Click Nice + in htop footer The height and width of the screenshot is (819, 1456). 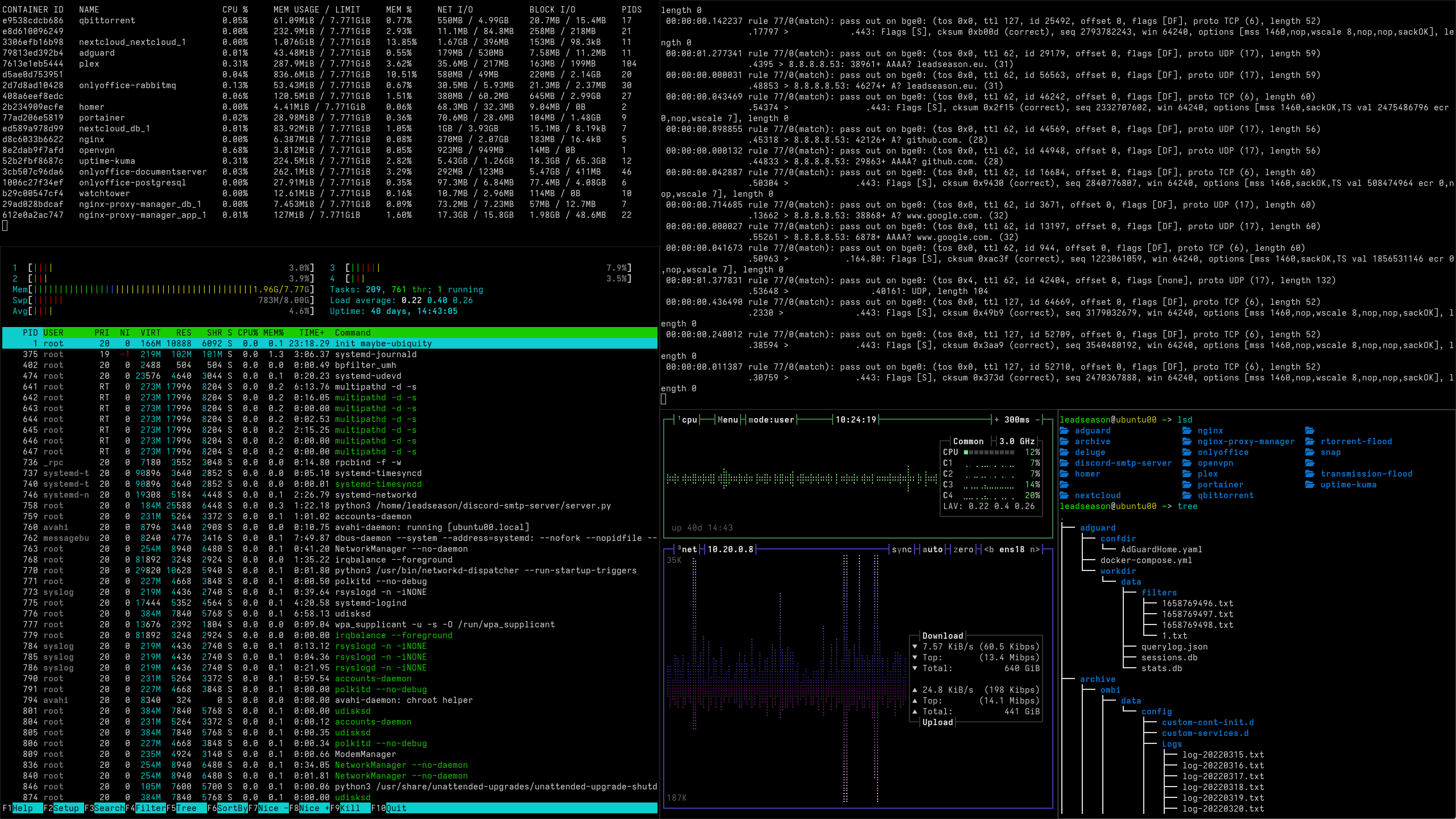pyautogui.click(x=314, y=808)
